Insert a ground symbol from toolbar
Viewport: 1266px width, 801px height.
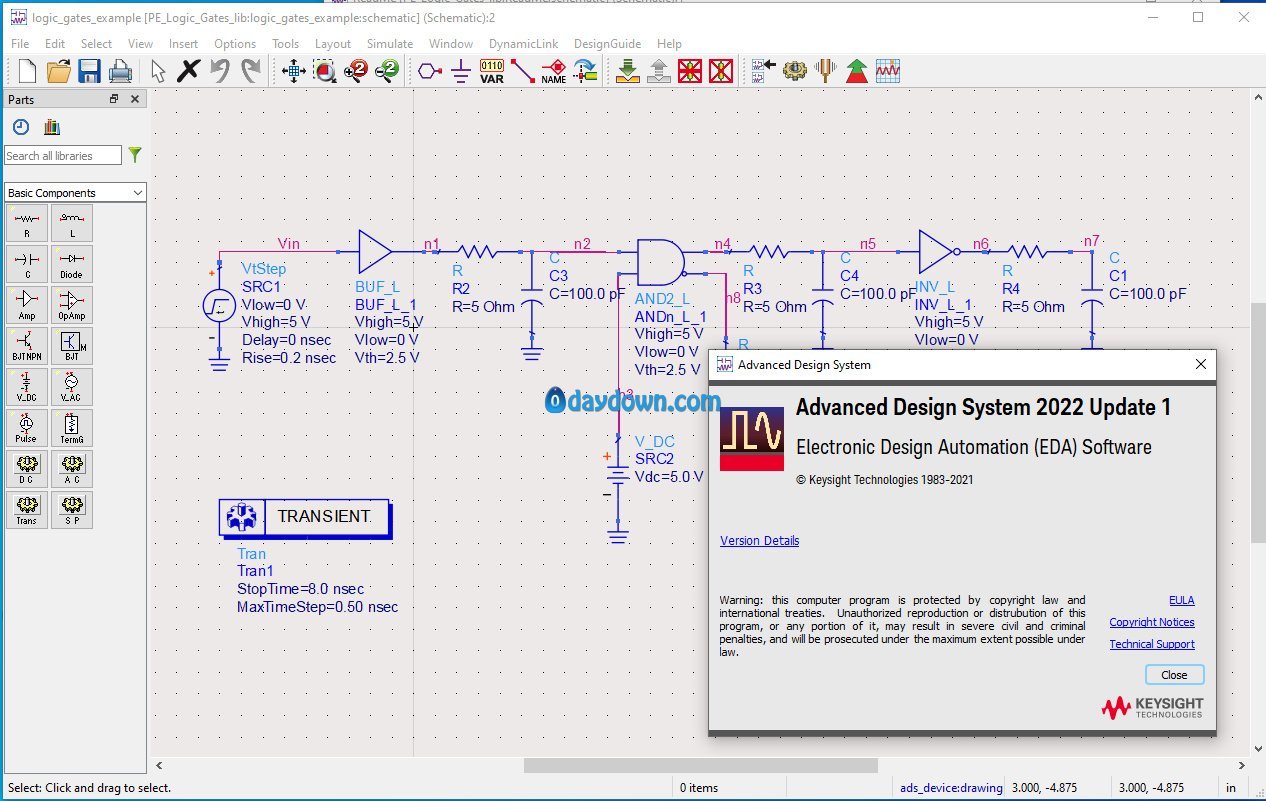pos(460,71)
